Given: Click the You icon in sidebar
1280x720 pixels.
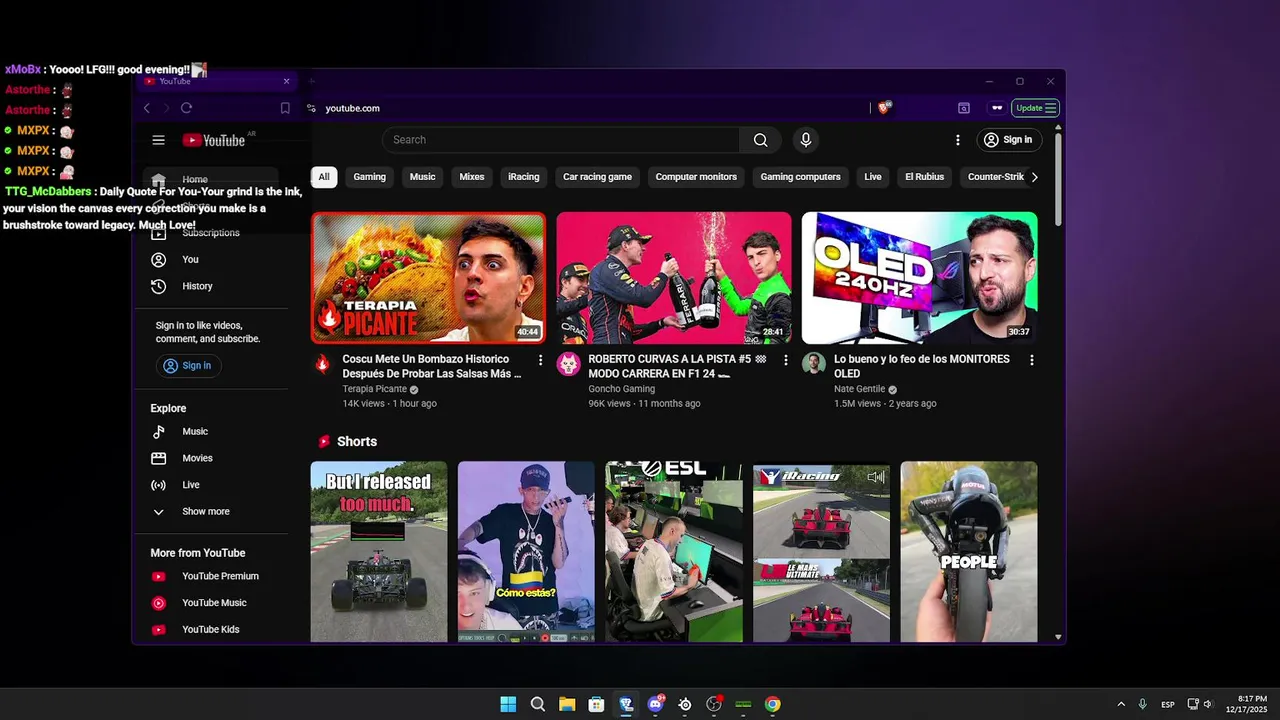Looking at the screenshot, I should (x=158, y=260).
